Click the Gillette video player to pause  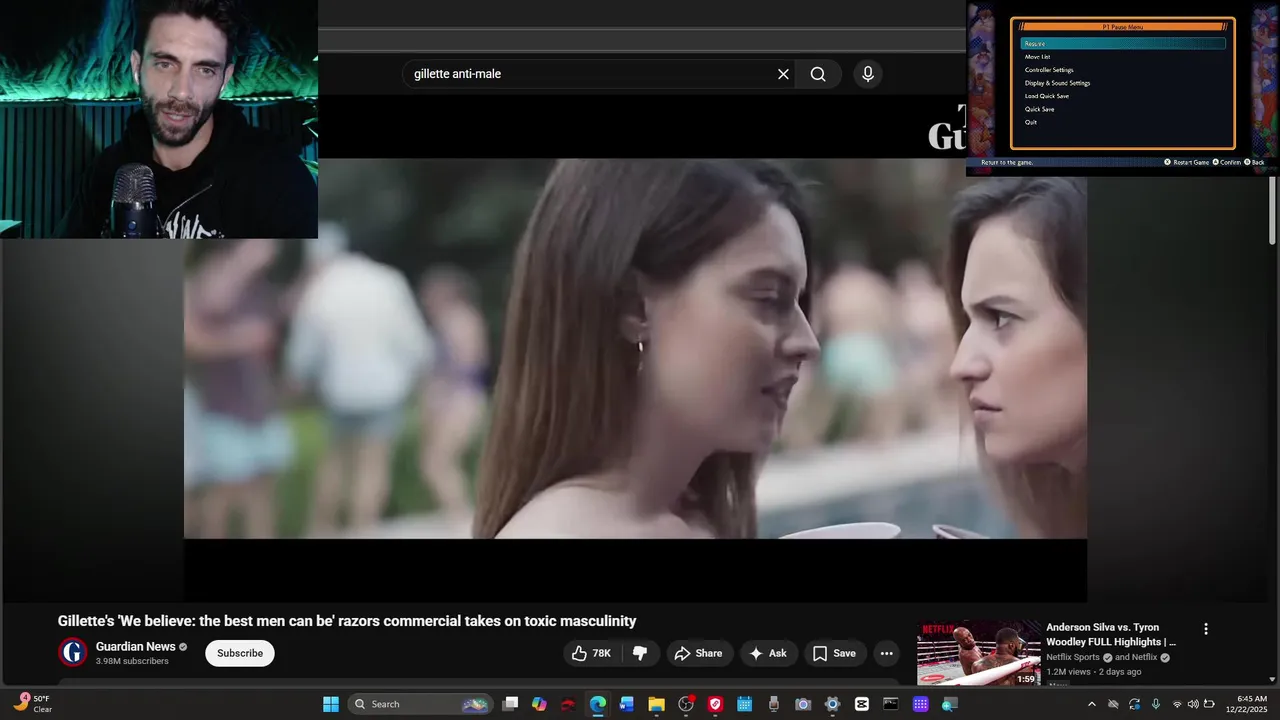pos(635,348)
